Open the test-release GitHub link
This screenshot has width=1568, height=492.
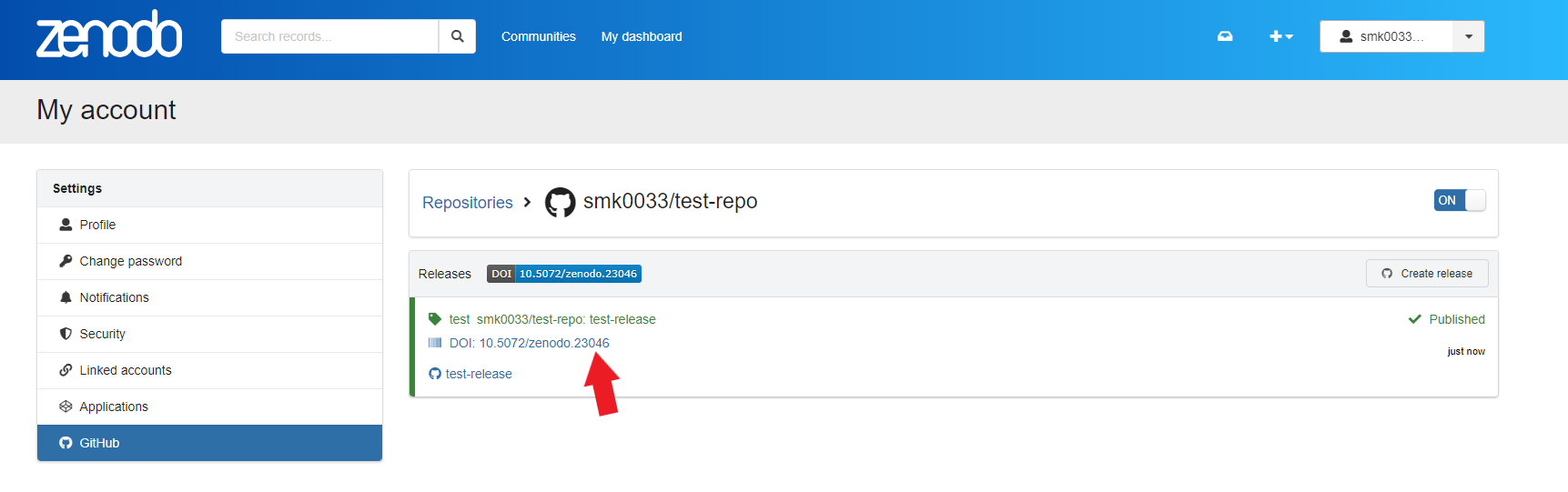[x=479, y=374]
